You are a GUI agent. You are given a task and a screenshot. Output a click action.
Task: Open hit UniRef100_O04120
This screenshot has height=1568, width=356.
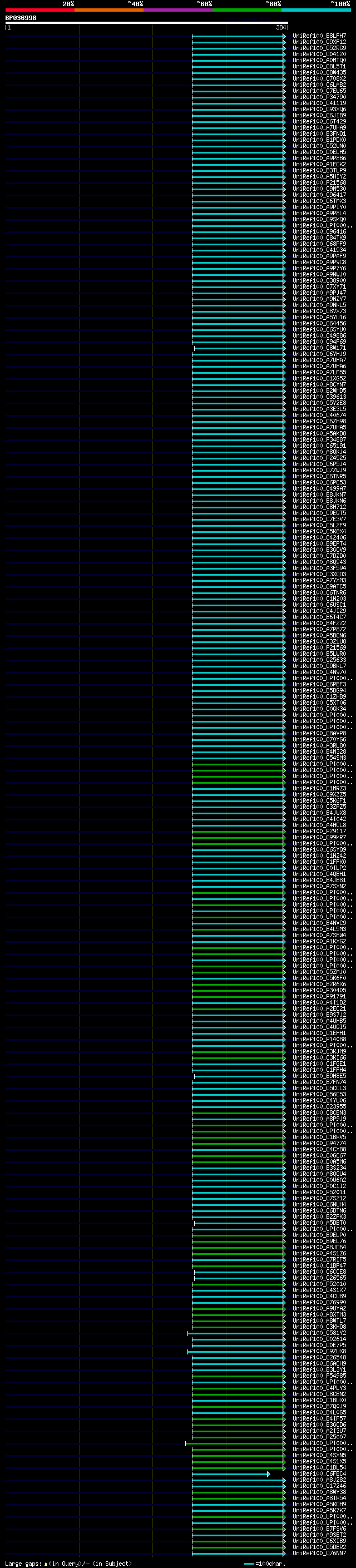[319, 54]
